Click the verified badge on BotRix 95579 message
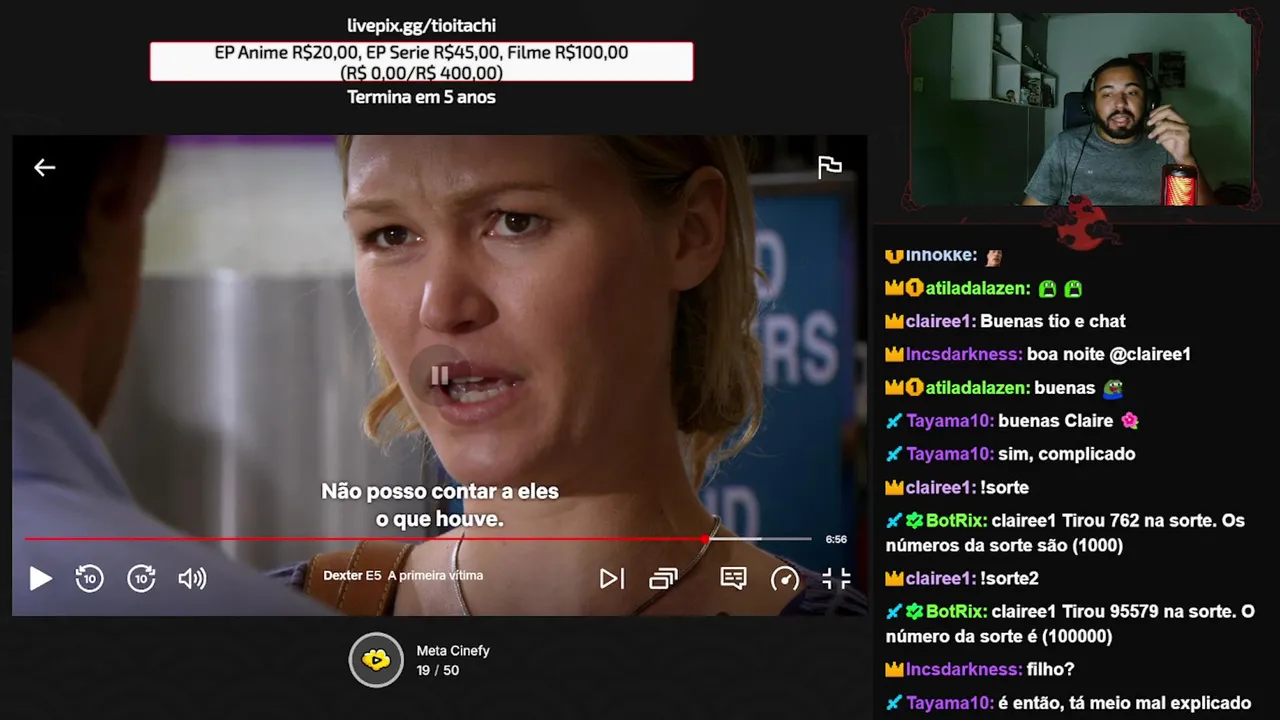This screenshot has height=720, width=1280. click(x=914, y=611)
